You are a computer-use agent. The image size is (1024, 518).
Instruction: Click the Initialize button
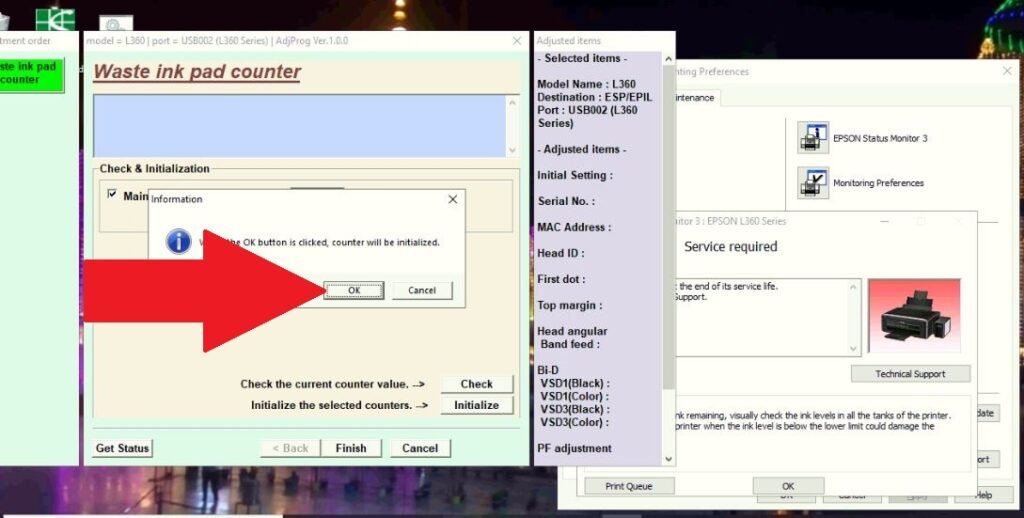click(x=477, y=405)
